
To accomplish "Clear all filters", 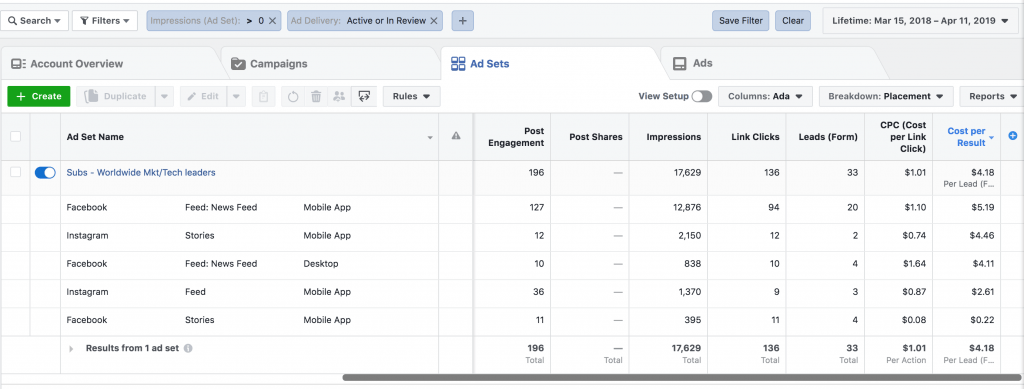I will pos(793,21).
